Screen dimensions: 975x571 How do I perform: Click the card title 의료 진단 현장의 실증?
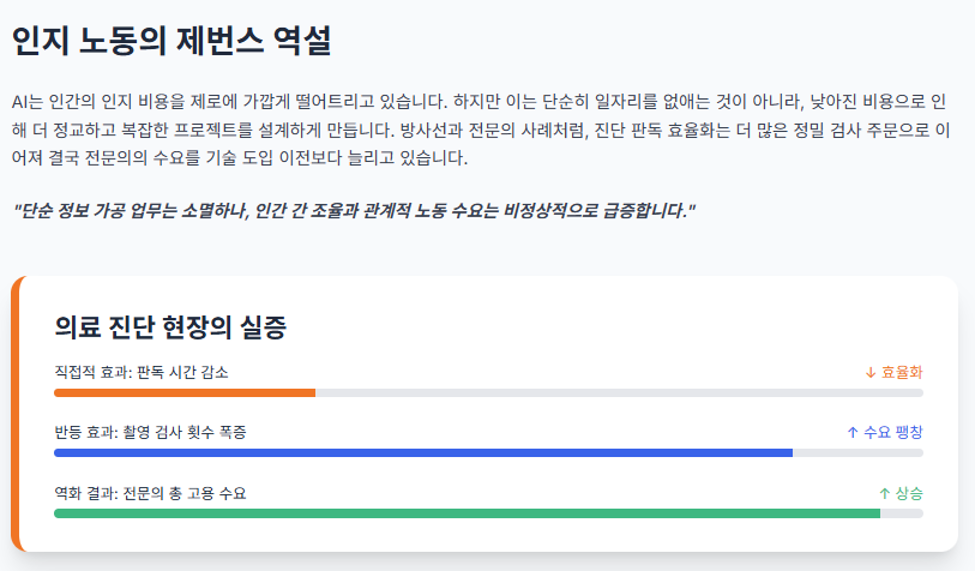tap(170, 327)
